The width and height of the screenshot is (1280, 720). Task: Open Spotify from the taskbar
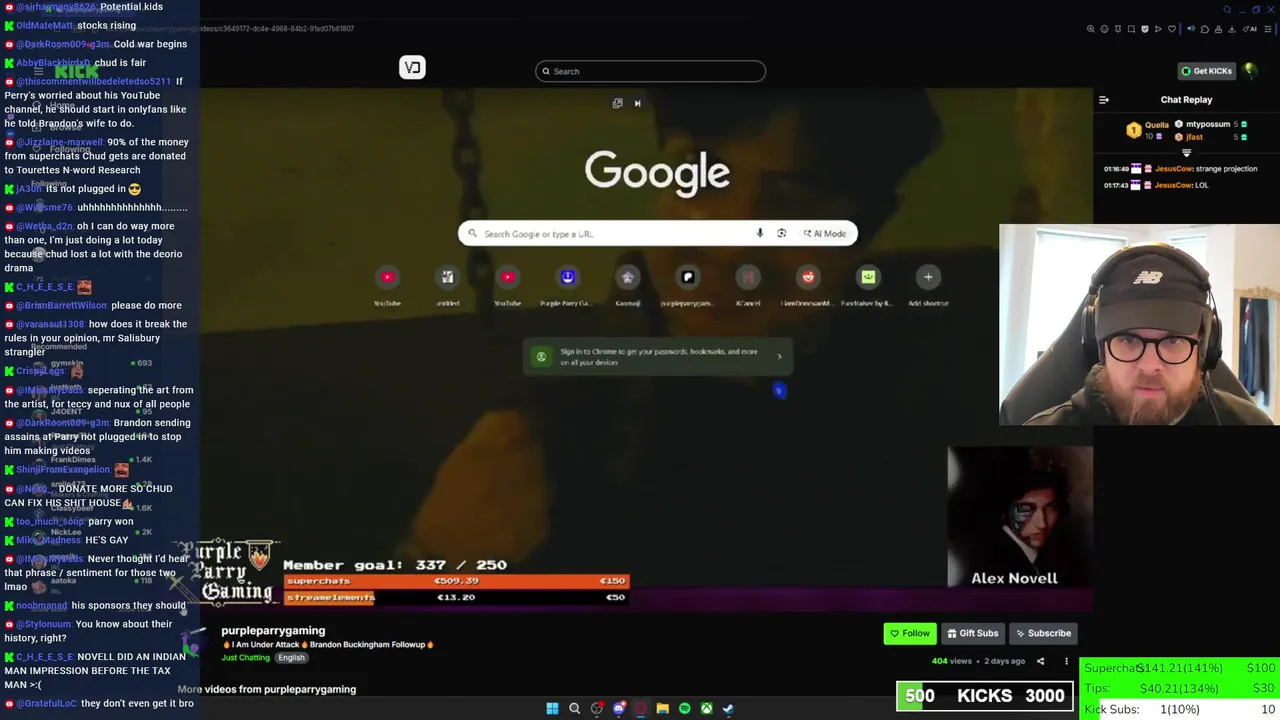tap(685, 708)
